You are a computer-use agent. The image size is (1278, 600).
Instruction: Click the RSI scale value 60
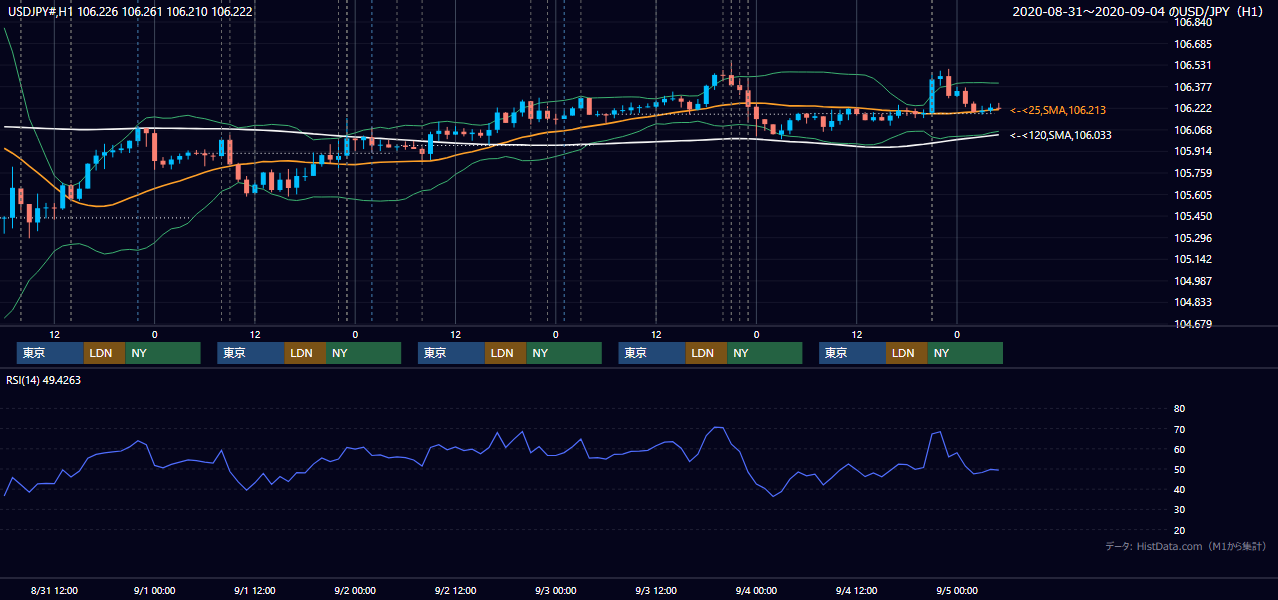(1179, 449)
